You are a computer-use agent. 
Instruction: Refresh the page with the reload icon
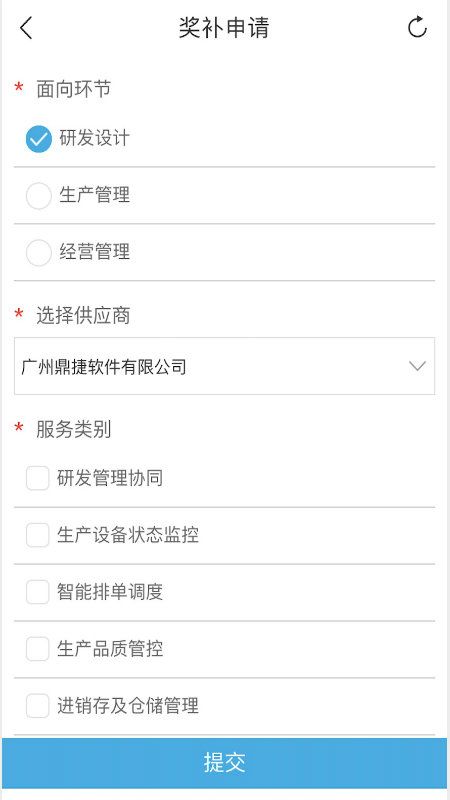pyautogui.click(x=417, y=27)
